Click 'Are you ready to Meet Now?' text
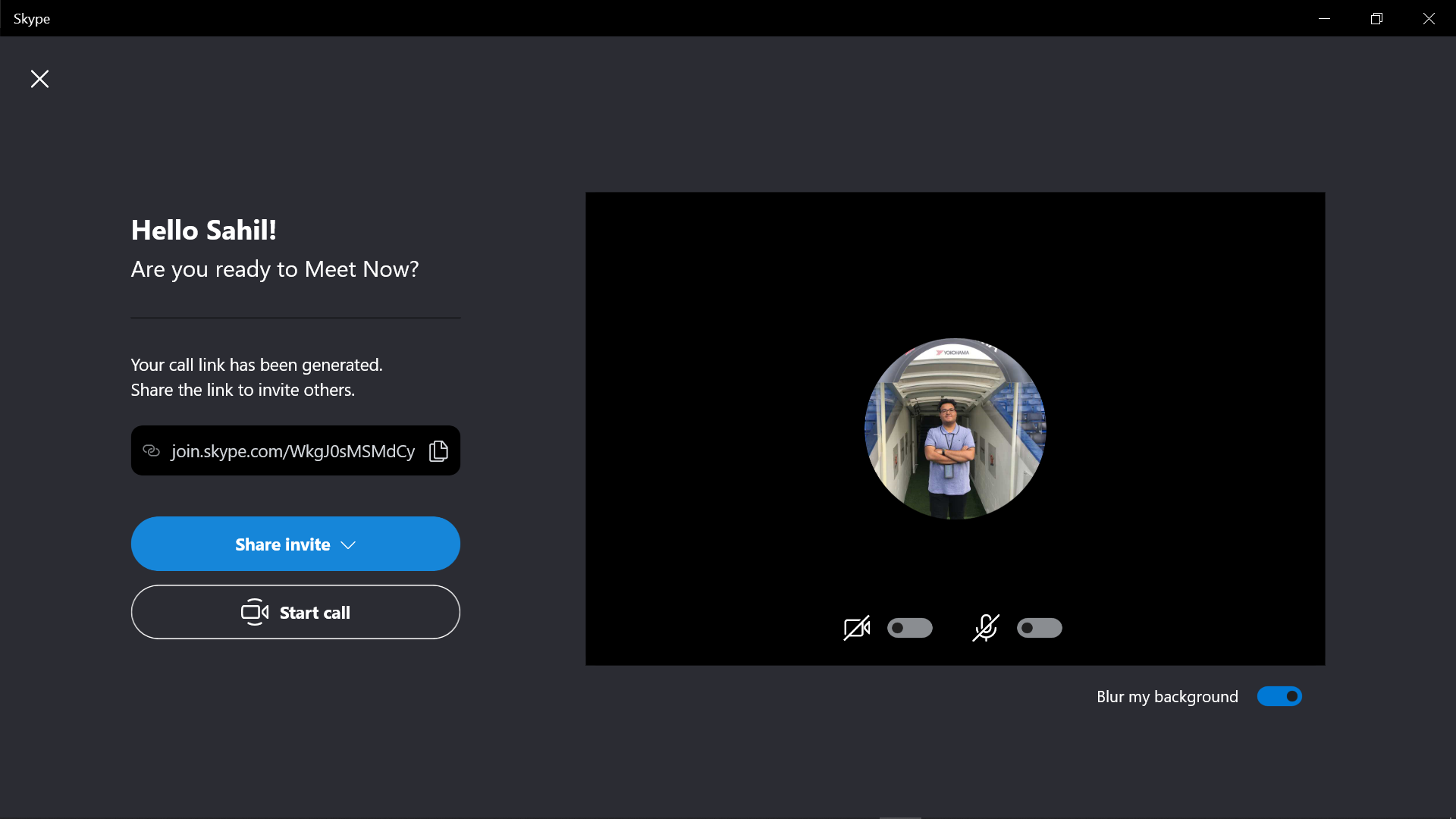 275,269
